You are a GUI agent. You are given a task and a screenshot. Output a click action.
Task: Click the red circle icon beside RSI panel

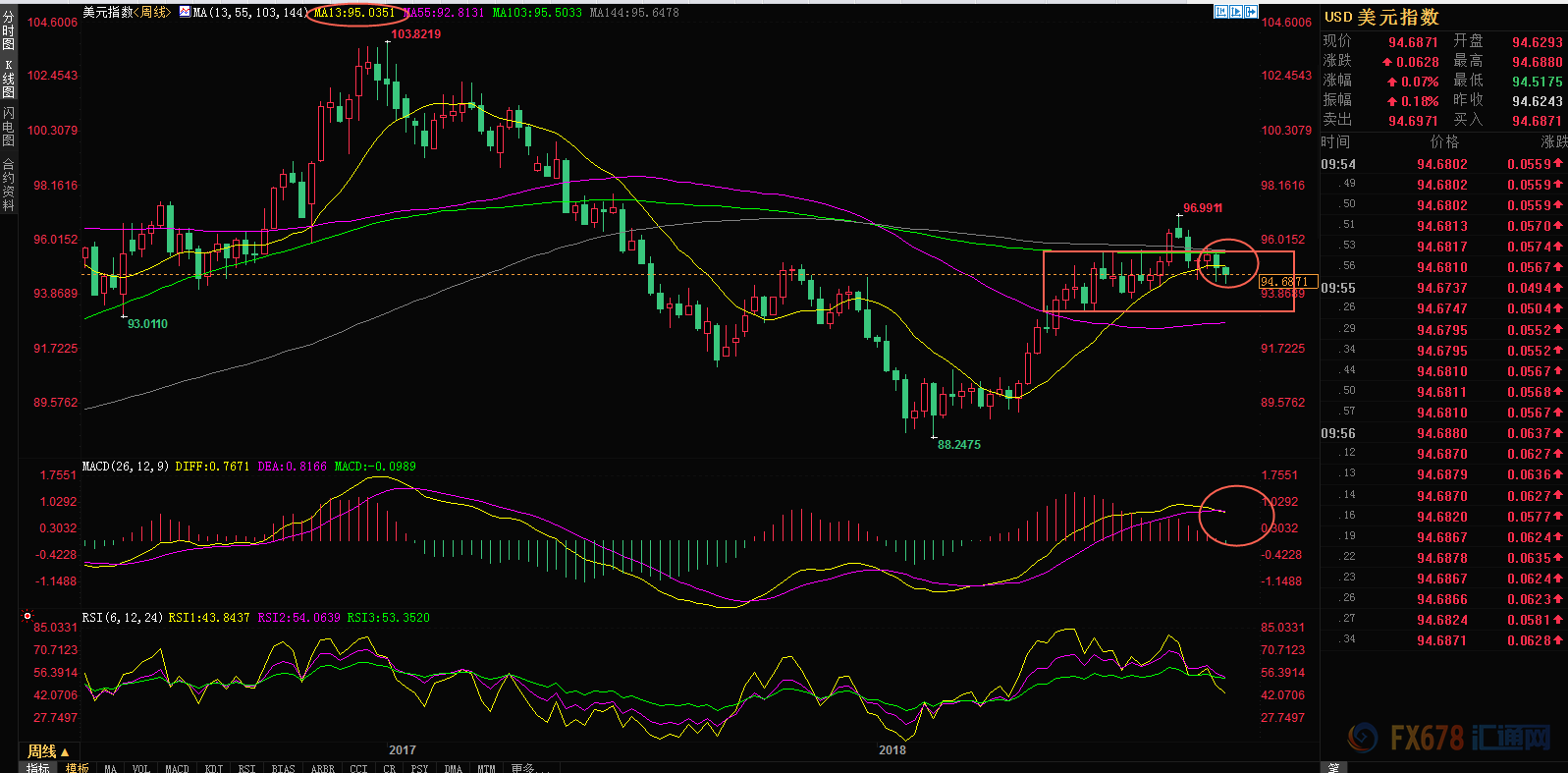(x=27, y=617)
